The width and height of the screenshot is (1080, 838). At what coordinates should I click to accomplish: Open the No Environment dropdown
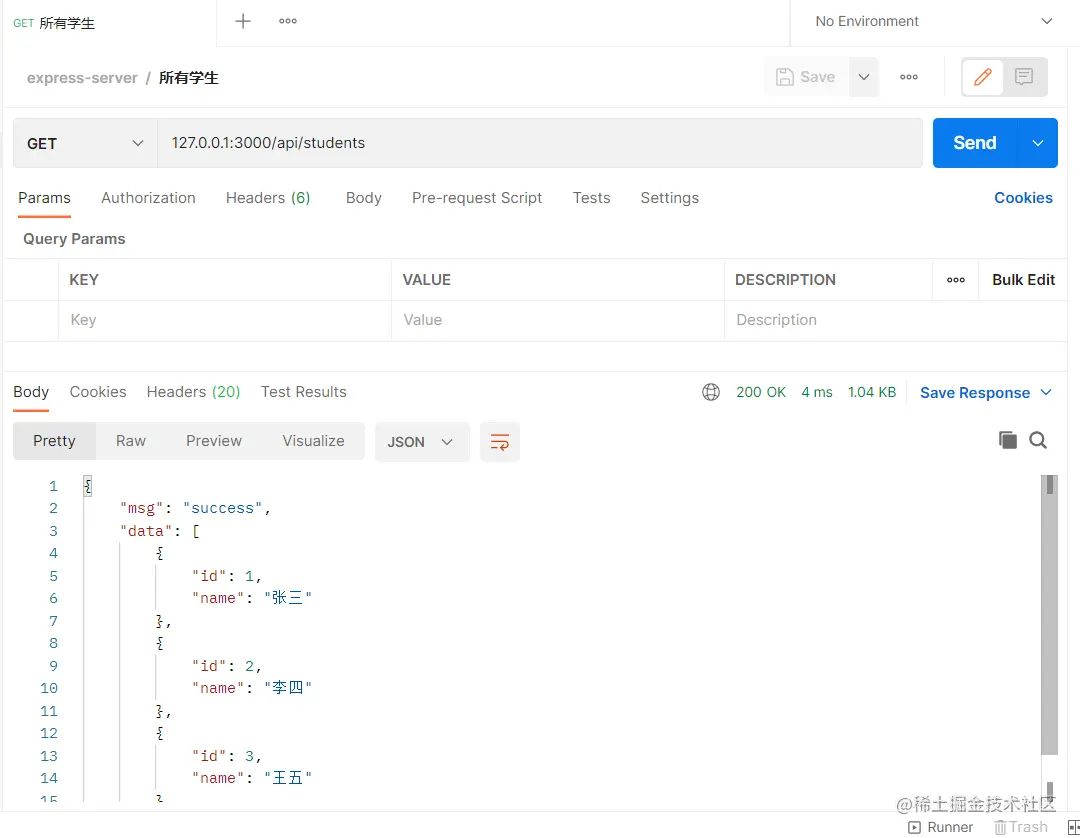934,21
